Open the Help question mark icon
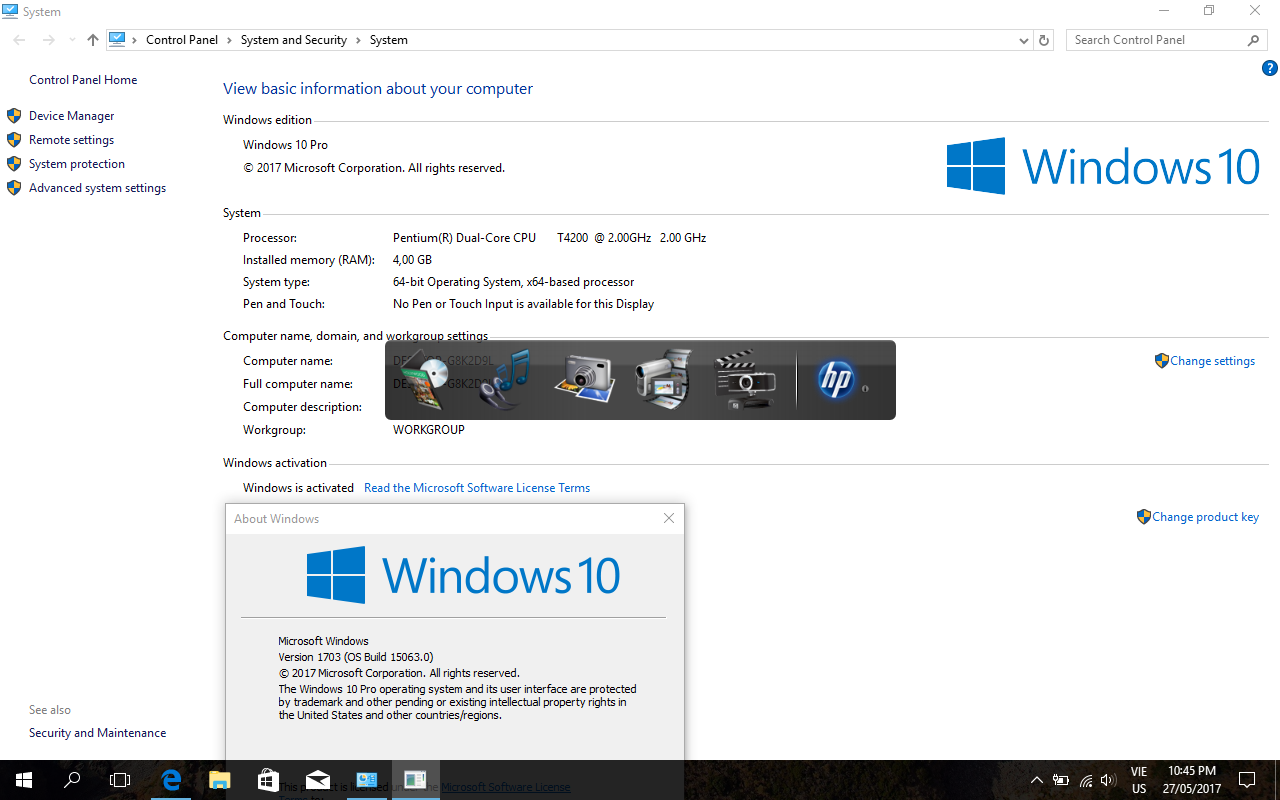 1270,68
